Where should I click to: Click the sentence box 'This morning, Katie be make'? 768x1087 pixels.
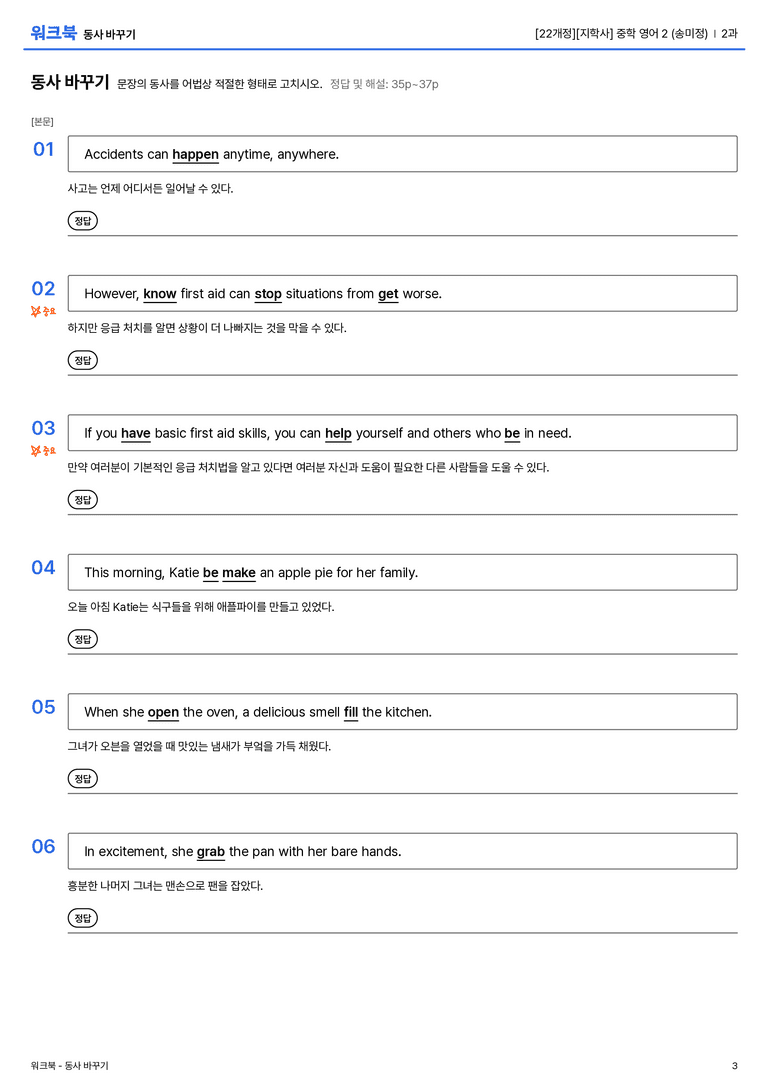403,572
